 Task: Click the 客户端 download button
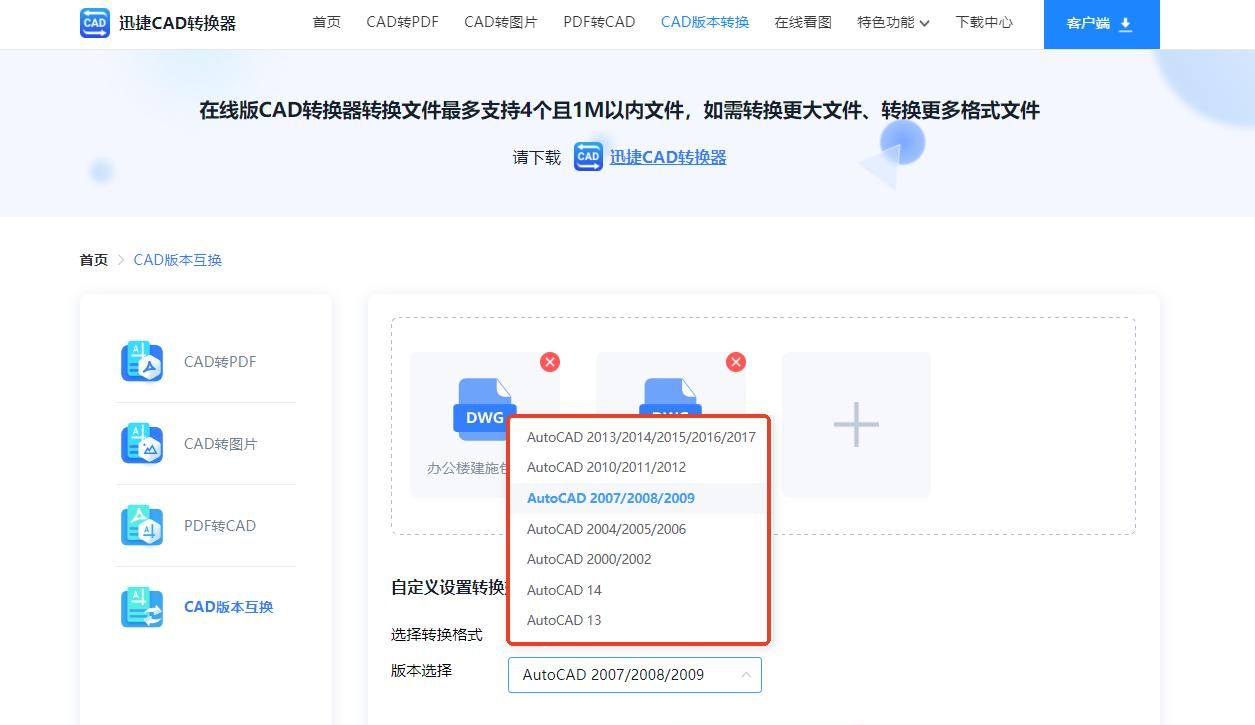(1101, 21)
